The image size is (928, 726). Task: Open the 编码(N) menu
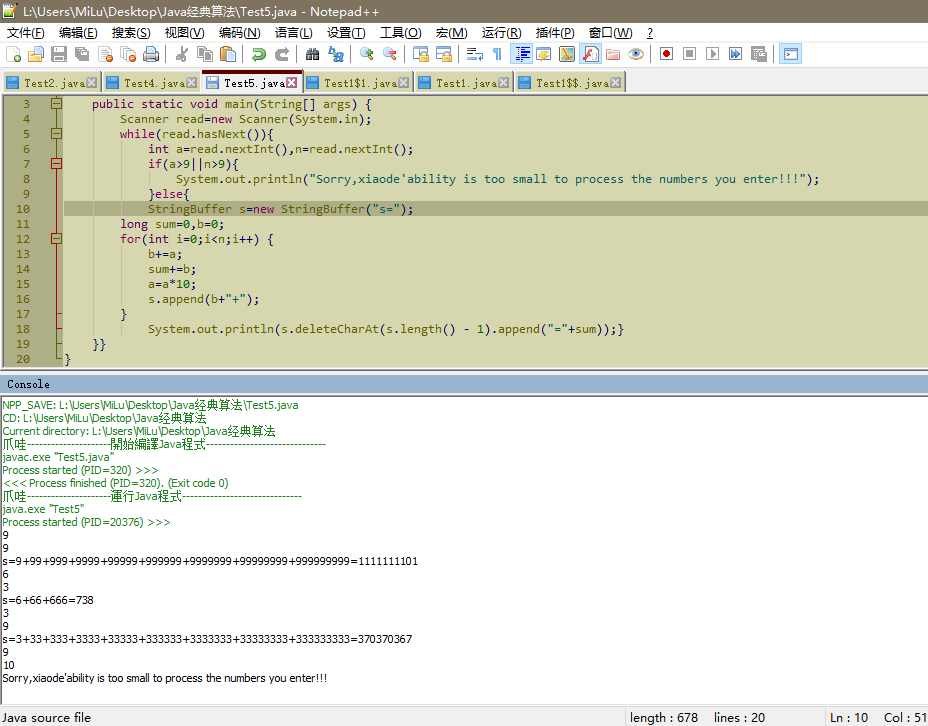[239, 33]
